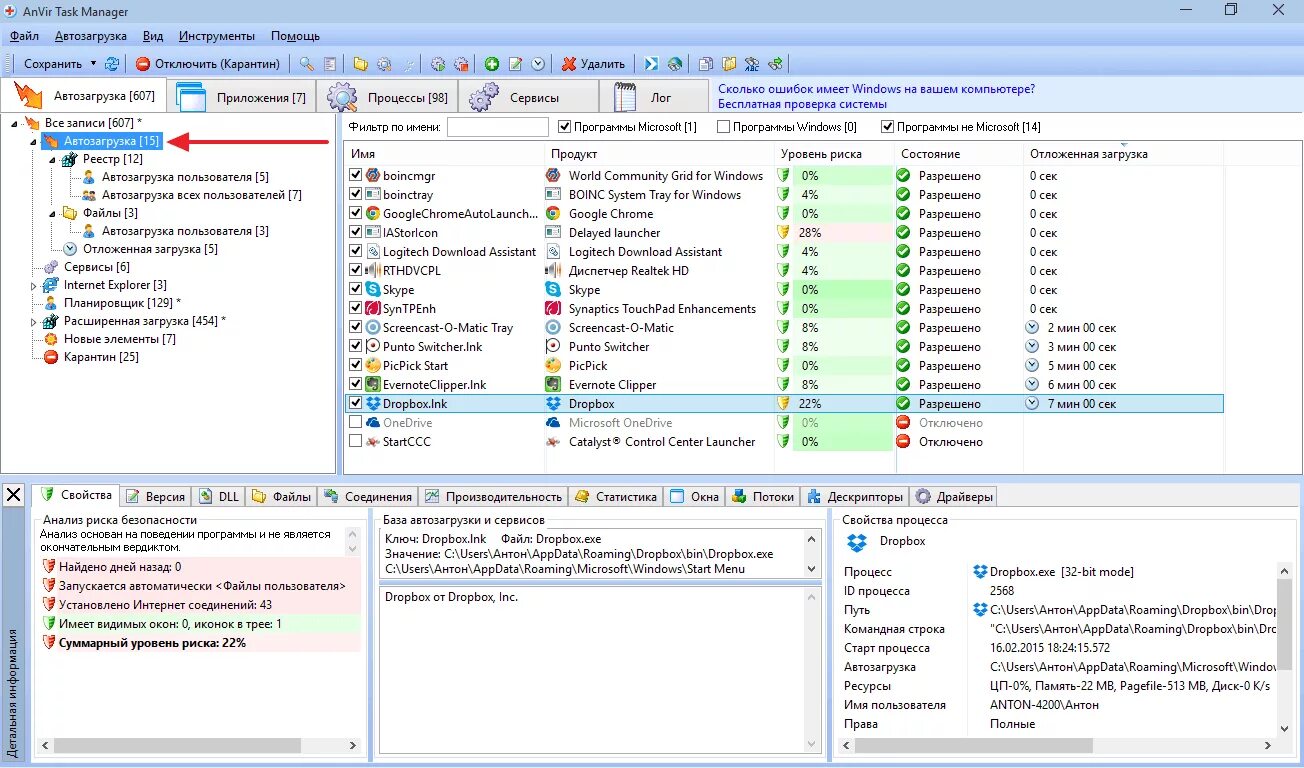Click the Catalyst Control Center product icon
This screenshot has height=768, width=1304.
(553, 442)
